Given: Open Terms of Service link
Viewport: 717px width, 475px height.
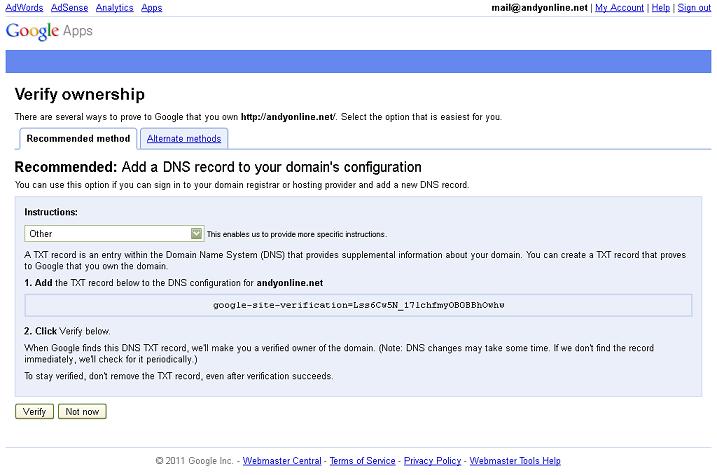Looking at the screenshot, I should pyautogui.click(x=362, y=461).
